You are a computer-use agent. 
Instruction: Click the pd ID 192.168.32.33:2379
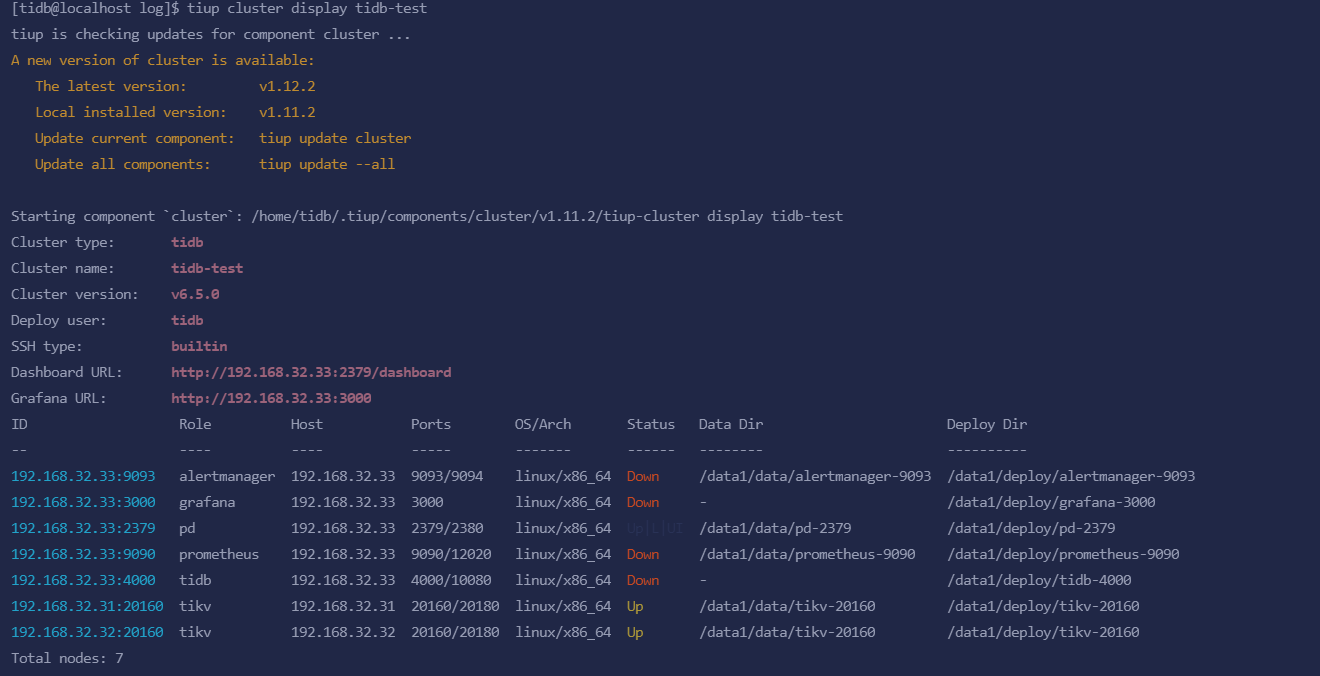click(x=83, y=528)
